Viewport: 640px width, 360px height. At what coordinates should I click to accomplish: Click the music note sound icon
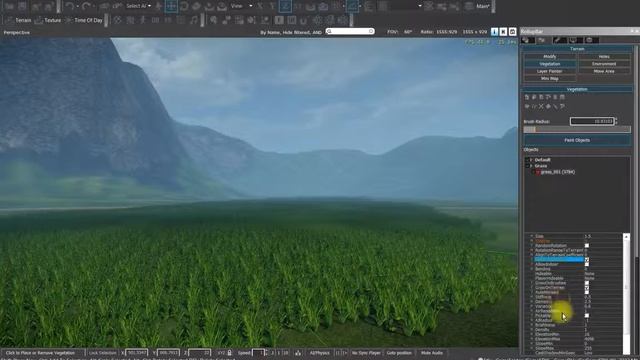(194, 20)
